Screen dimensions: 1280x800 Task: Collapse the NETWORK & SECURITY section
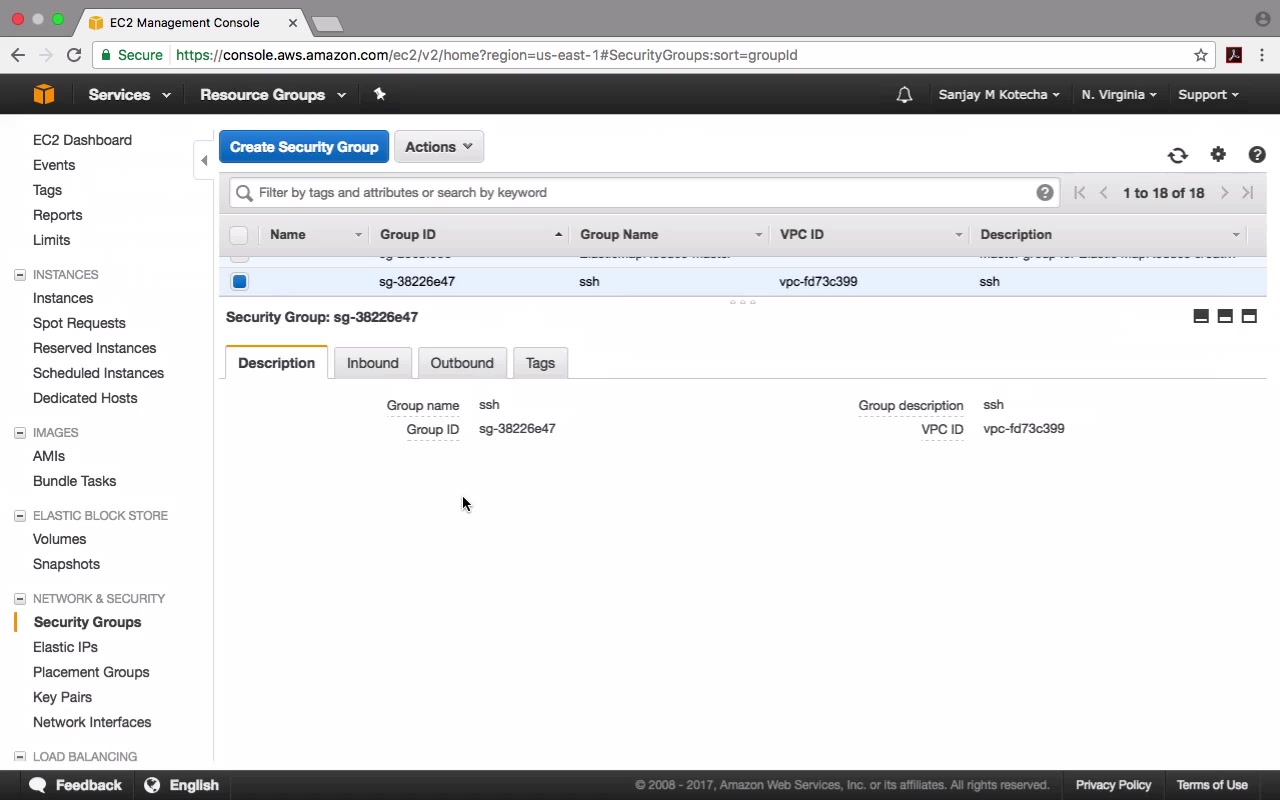19,599
